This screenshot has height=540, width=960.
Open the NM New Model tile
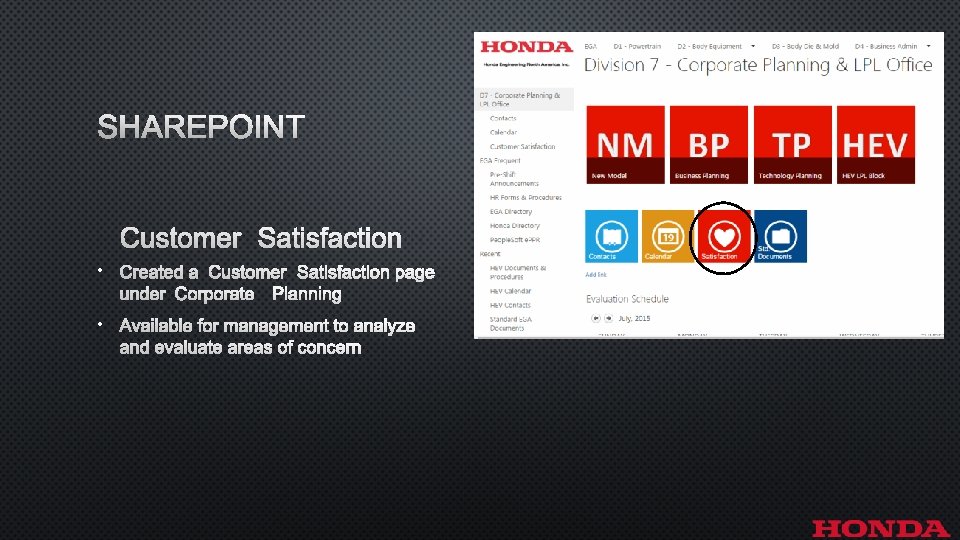(625, 144)
